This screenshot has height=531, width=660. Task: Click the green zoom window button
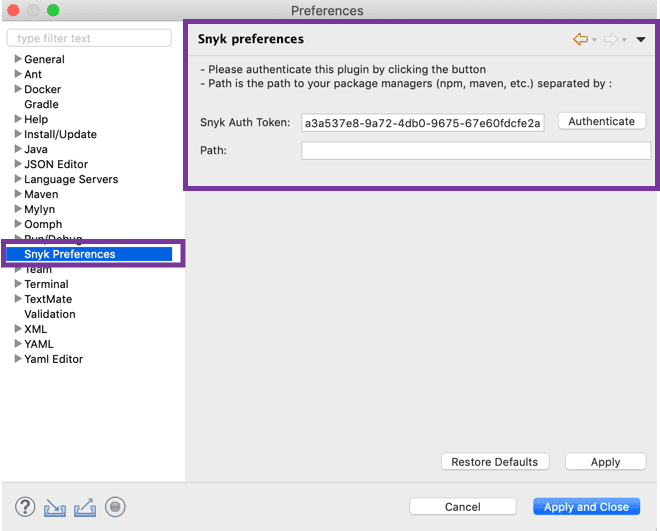point(53,10)
